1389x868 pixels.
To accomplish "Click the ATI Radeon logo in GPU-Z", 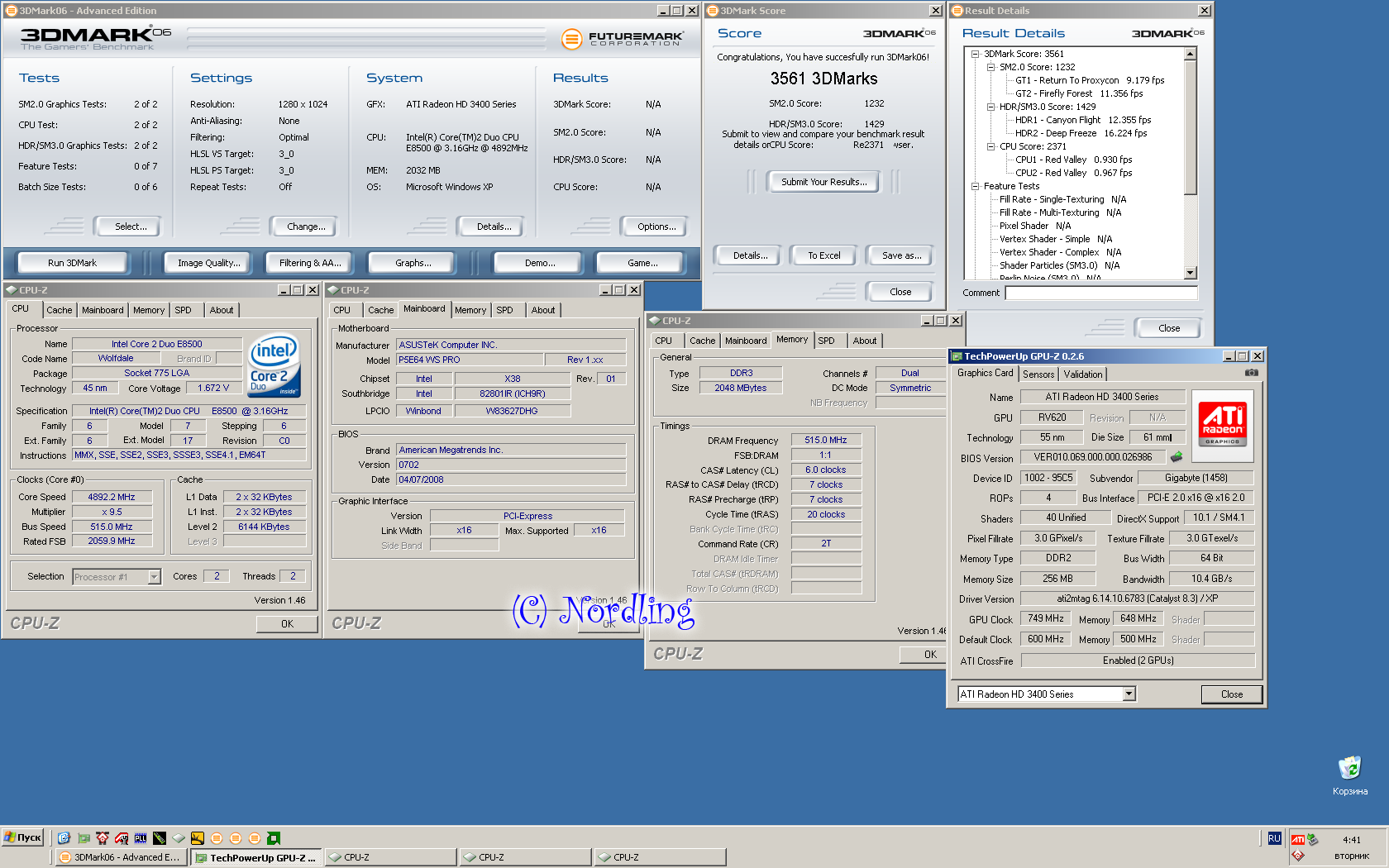I will (x=1223, y=424).
